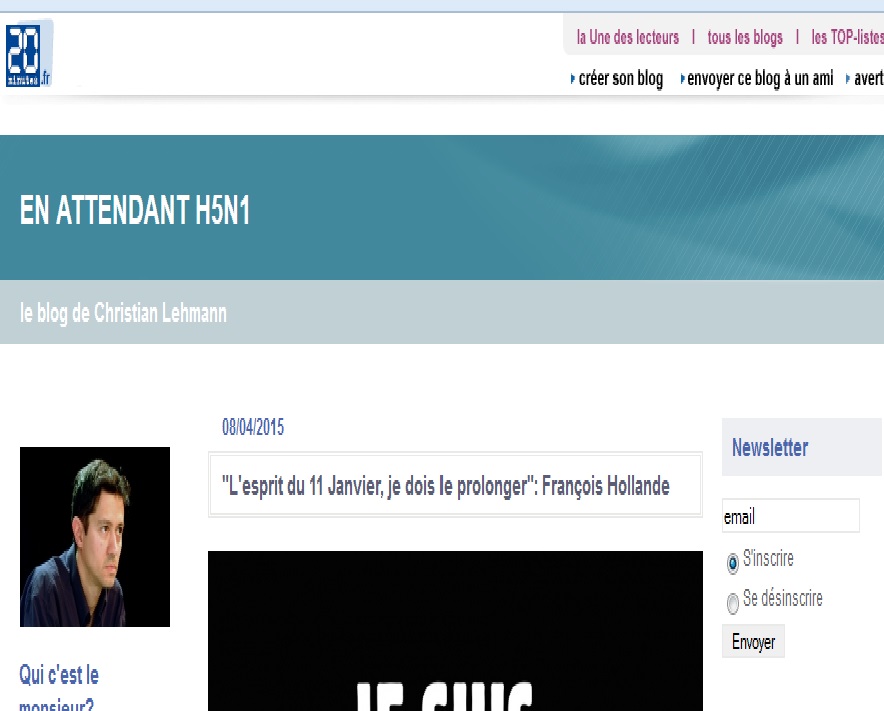Open 'la Une des lecteurs' link
884x711 pixels.
click(627, 37)
